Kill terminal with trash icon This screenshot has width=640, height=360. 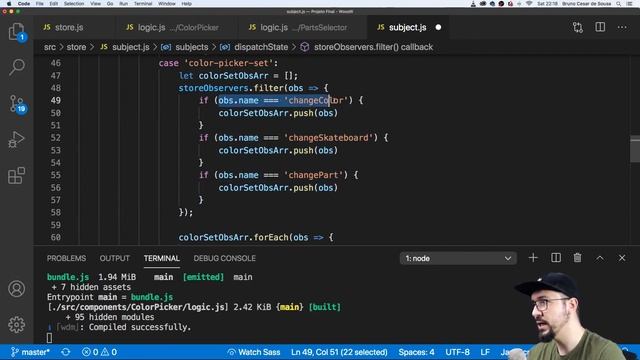click(577, 258)
